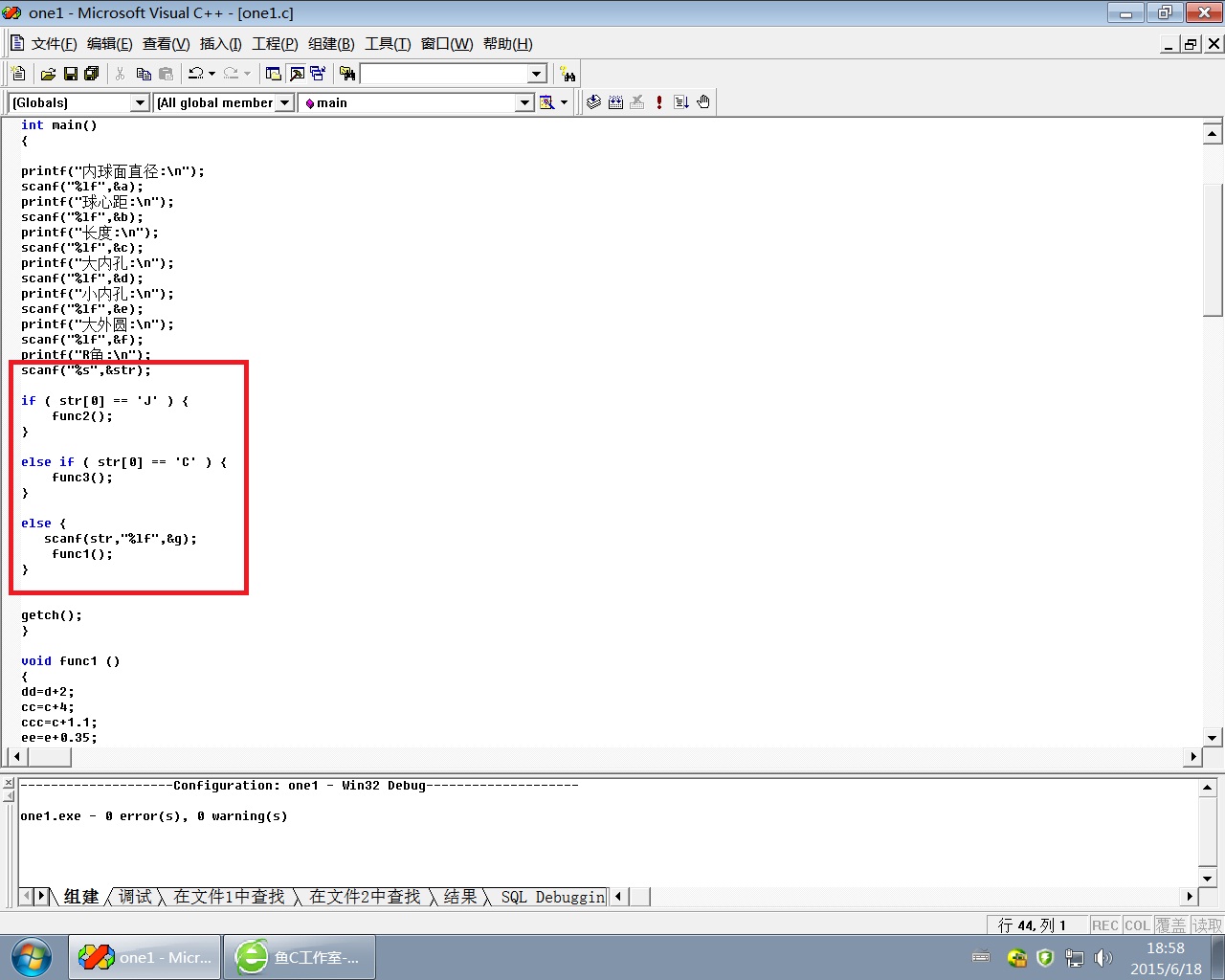Close the output pane with its X
Viewport: 1225px width, 980px height.
(x=9, y=784)
